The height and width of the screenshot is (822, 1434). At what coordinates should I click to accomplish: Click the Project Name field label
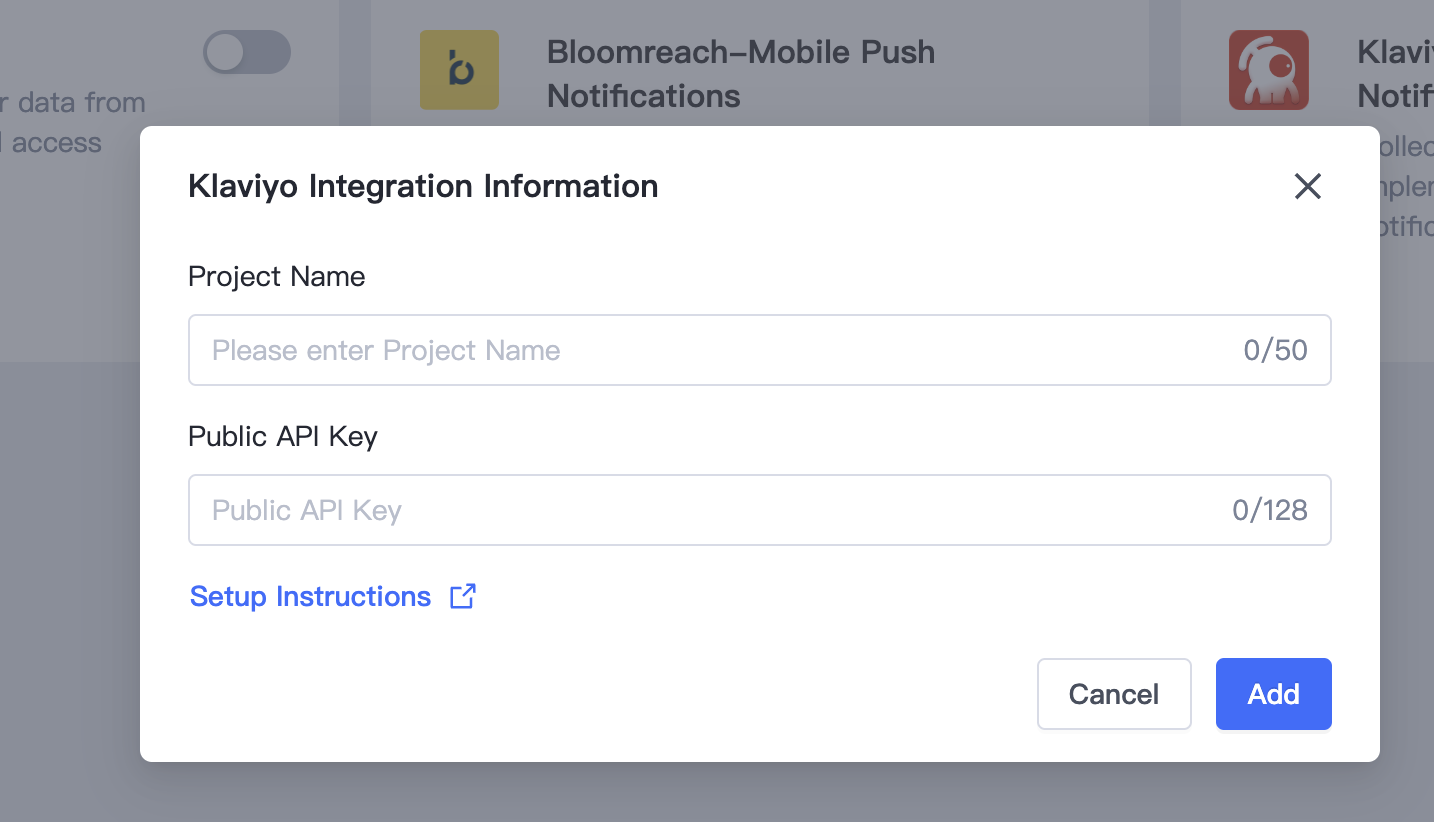(277, 276)
